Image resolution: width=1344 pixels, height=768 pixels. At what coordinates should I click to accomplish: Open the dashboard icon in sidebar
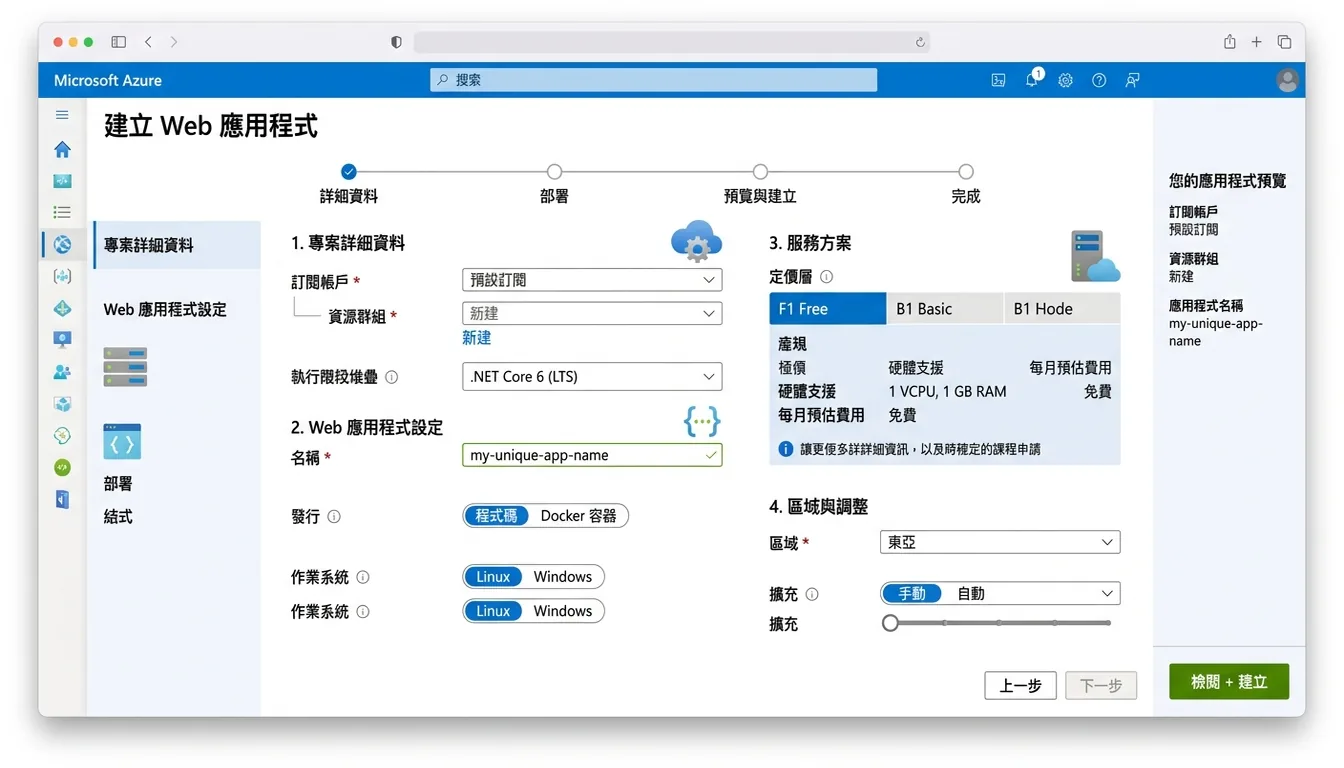[62, 181]
